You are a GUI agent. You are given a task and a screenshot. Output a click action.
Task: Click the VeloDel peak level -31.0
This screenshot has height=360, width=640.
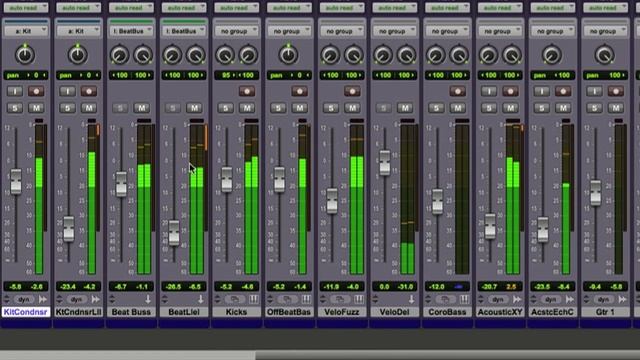pos(406,287)
